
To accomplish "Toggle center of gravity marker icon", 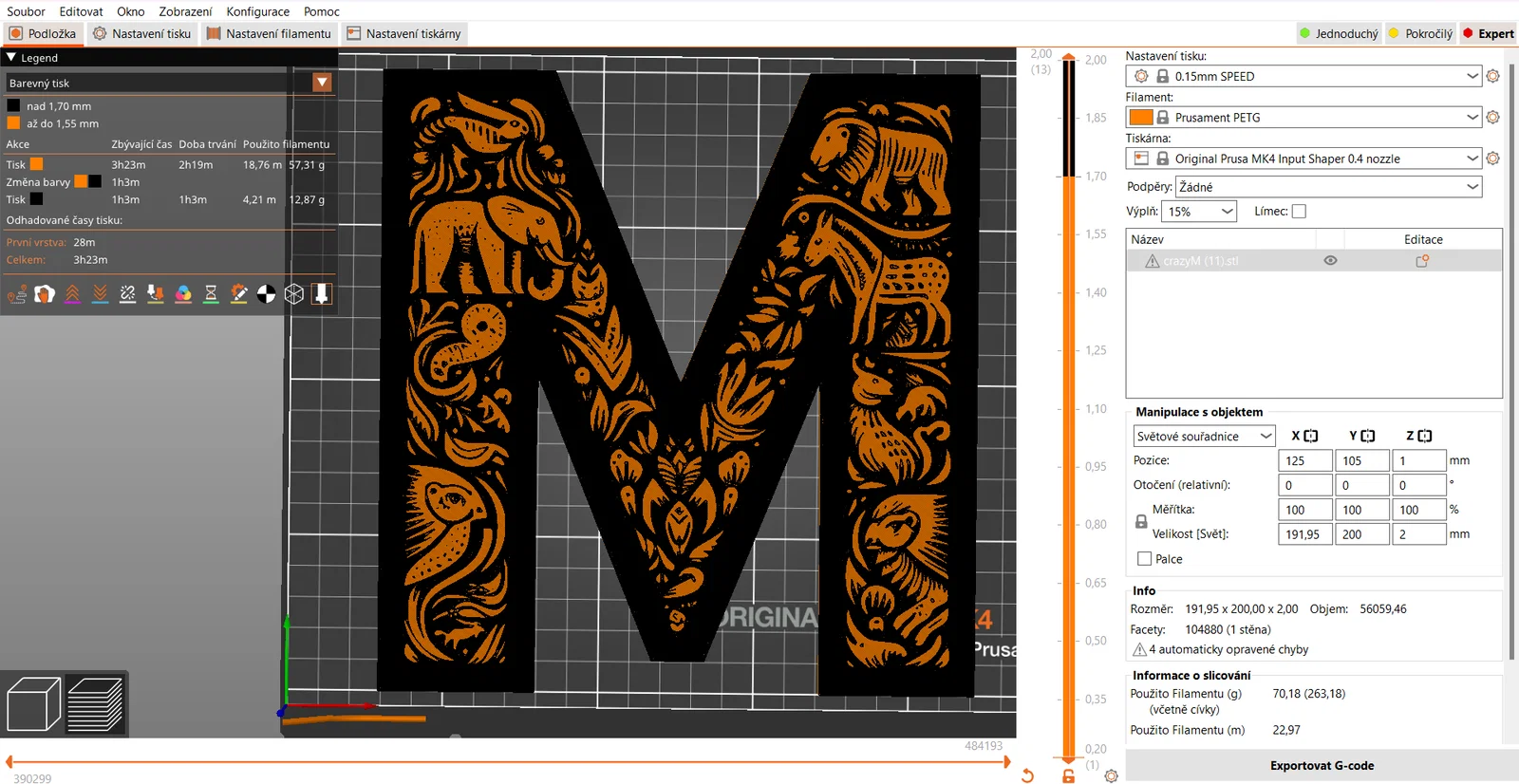I will point(267,294).
